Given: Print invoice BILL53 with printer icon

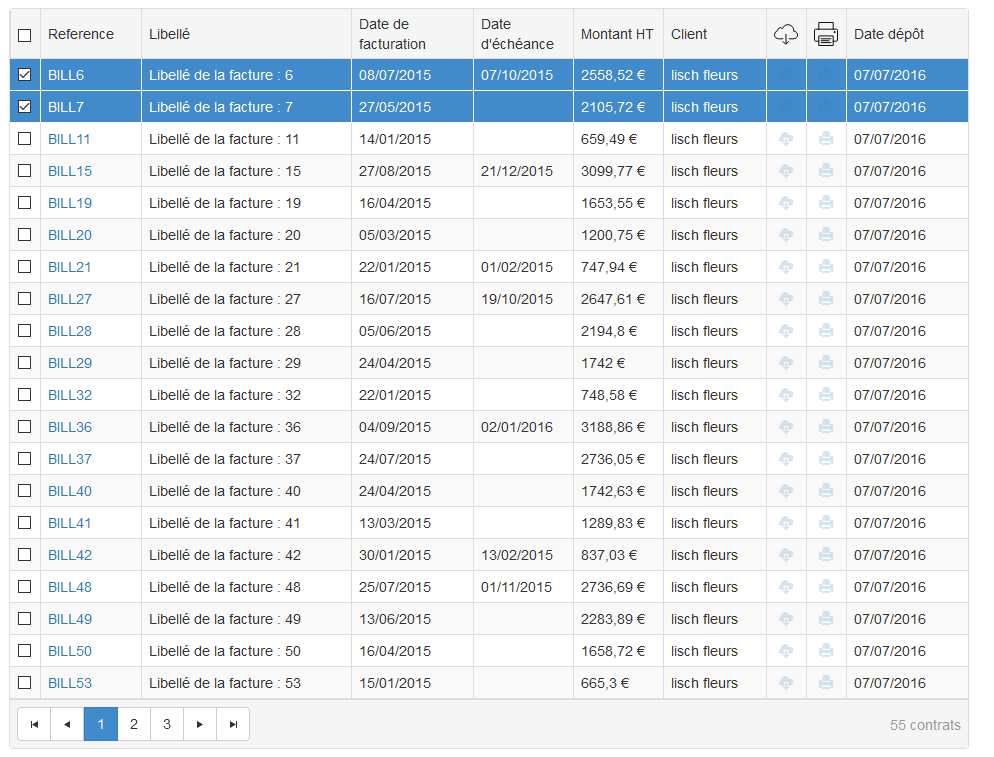Looking at the screenshot, I should pyautogui.click(x=826, y=683).
